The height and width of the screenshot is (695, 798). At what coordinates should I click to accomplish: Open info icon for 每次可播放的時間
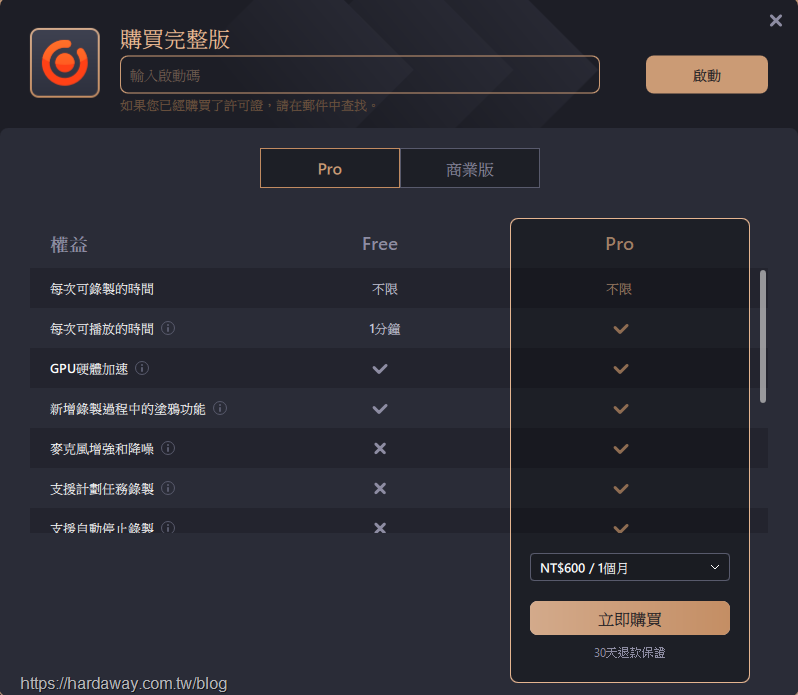(168, 328)
